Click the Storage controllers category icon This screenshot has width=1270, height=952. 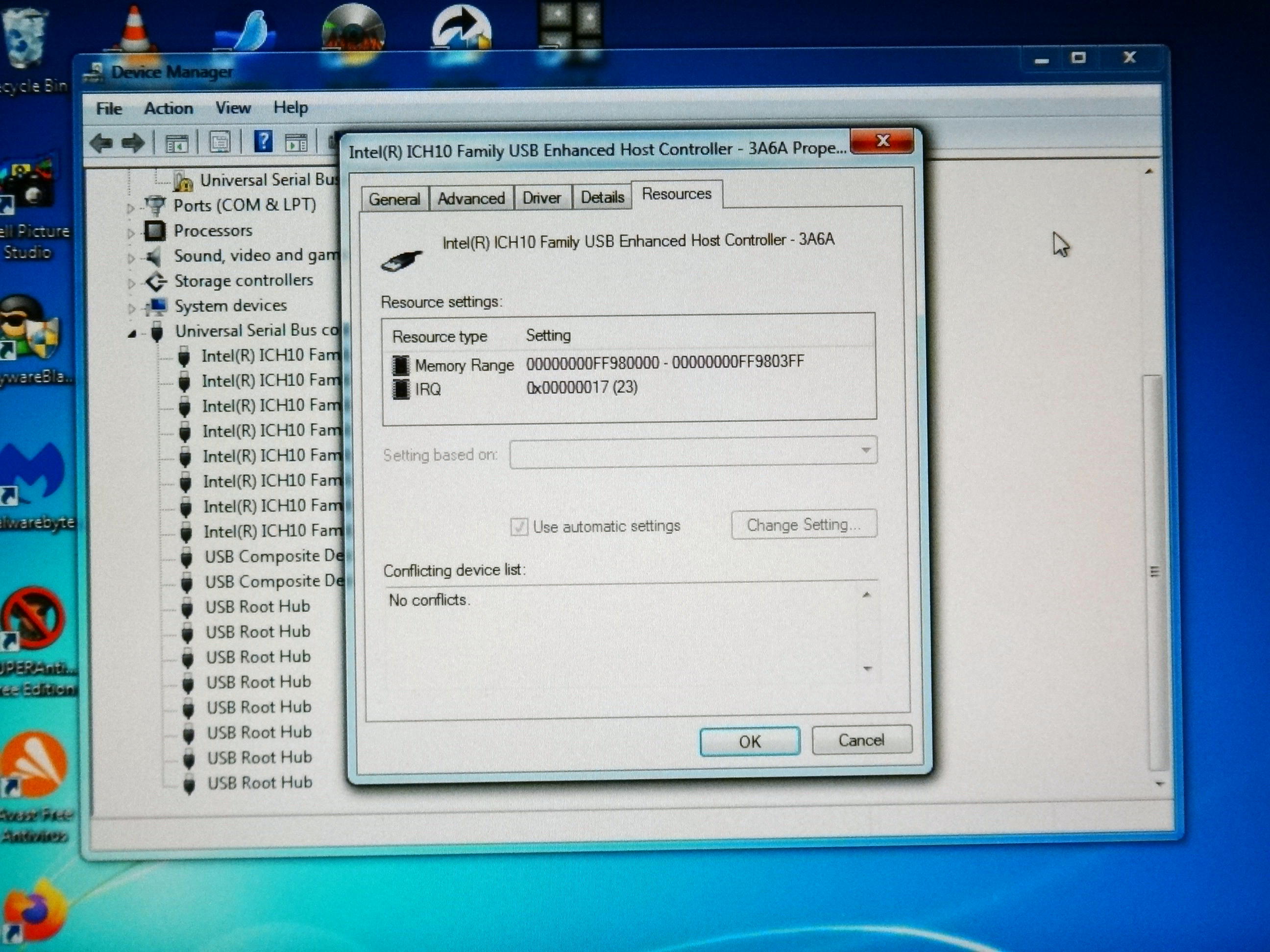tap(156, 281)
